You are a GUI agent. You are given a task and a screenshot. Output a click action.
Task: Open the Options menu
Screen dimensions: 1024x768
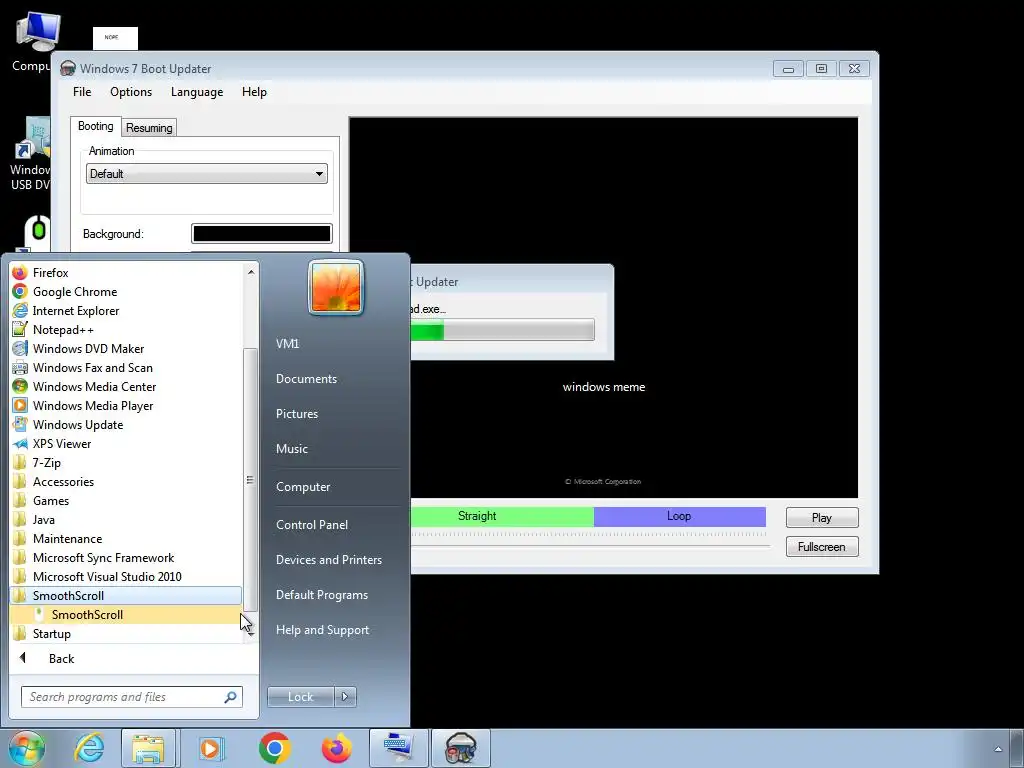[131, 92]
